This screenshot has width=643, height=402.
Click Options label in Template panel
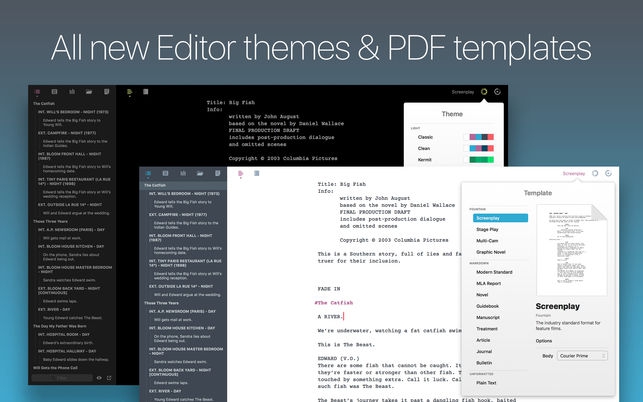(544, 341)
